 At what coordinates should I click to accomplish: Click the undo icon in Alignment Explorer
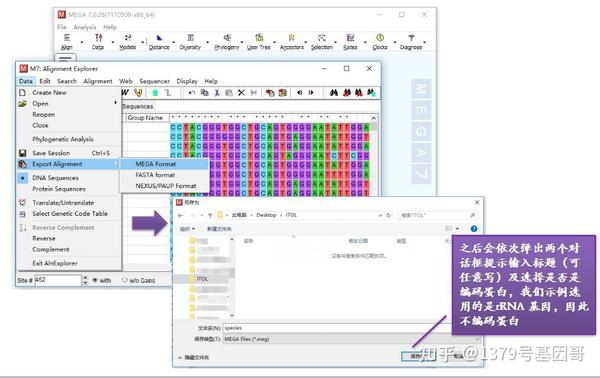[x=192, y=93]
